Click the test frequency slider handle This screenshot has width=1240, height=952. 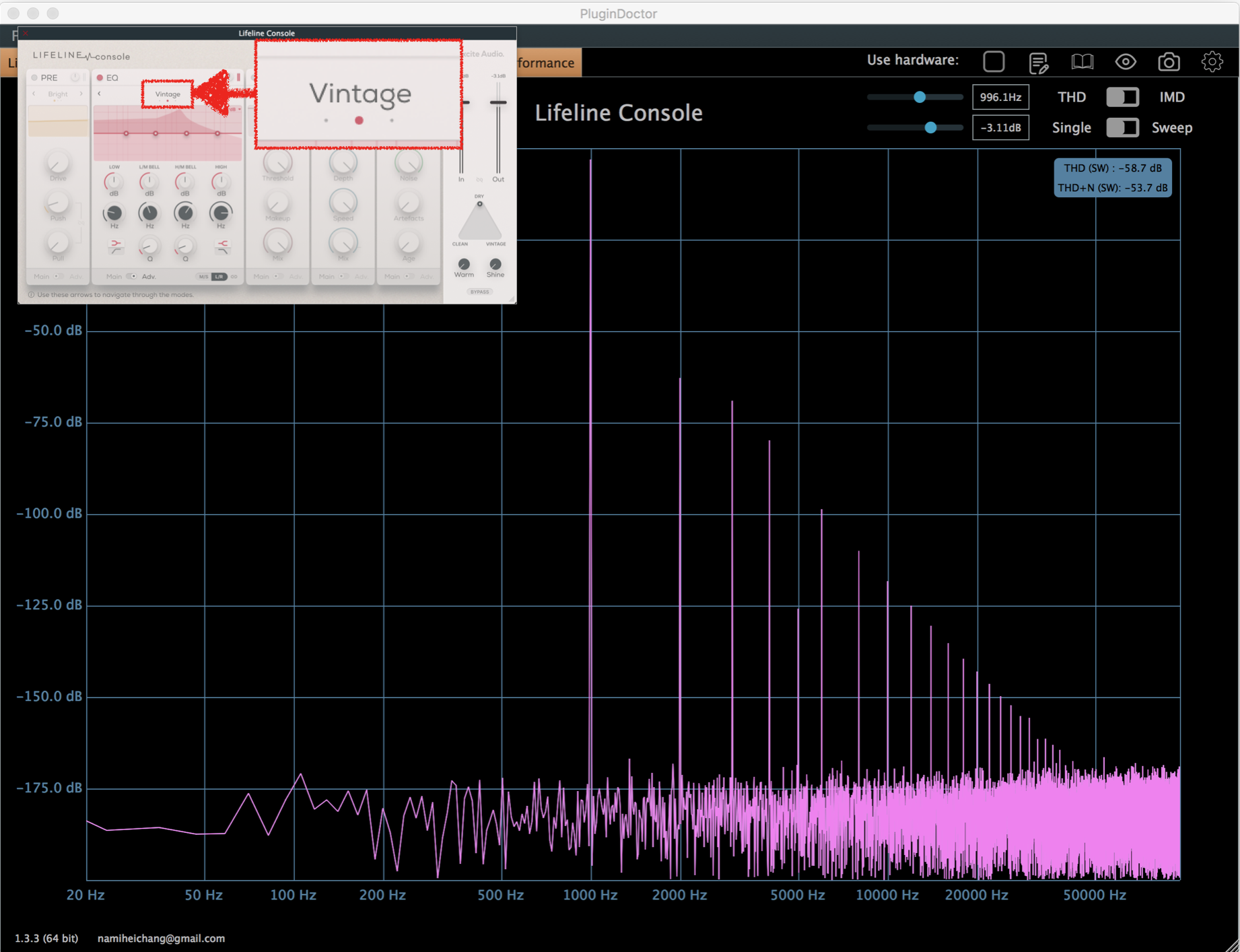(x=920, y=97)
